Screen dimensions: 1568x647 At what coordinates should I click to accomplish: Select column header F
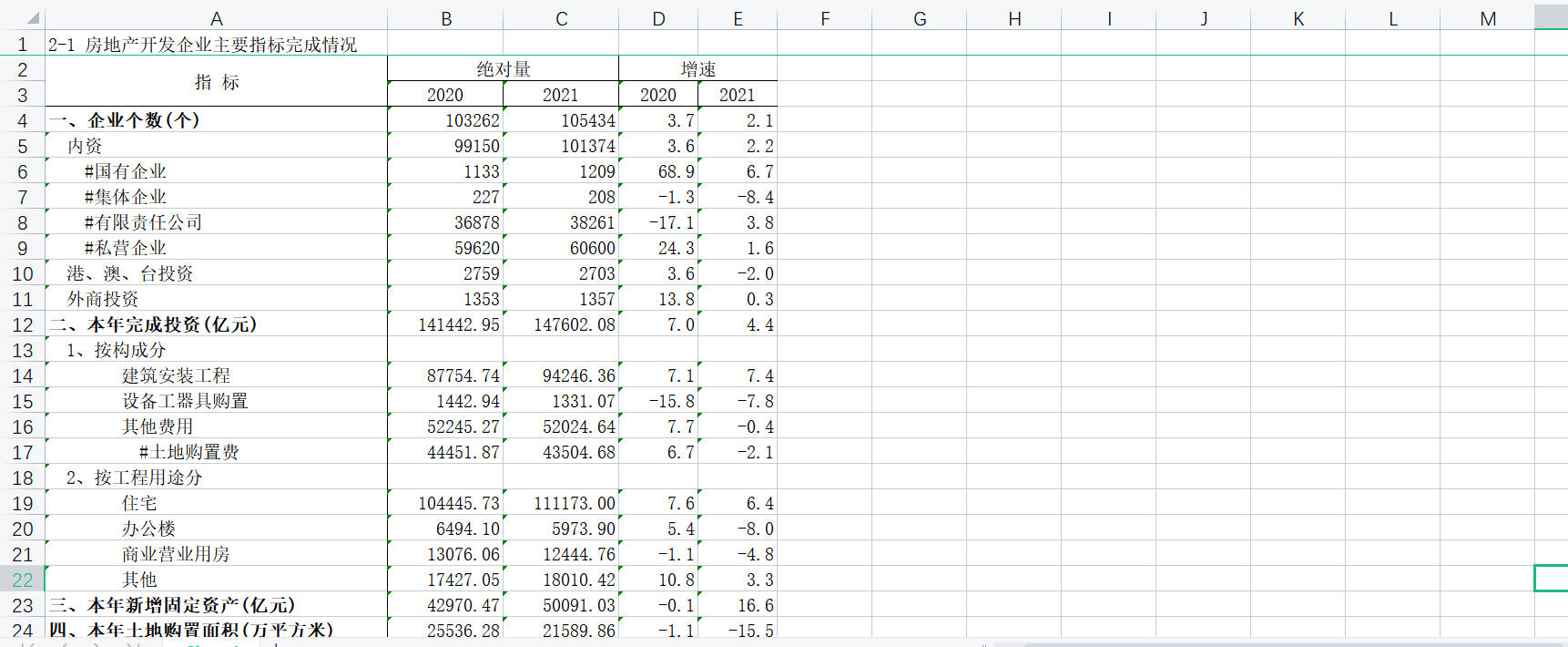click(x=825, y=18)
